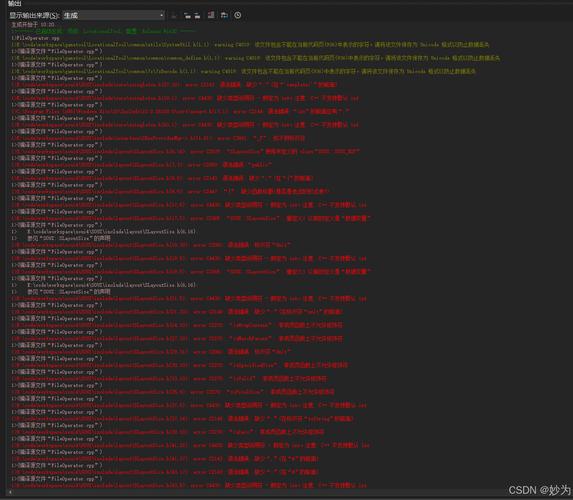The width and height of the screenshot is (573, 500).
Task: Click the first red error line mentioning template
Action: 174,84
